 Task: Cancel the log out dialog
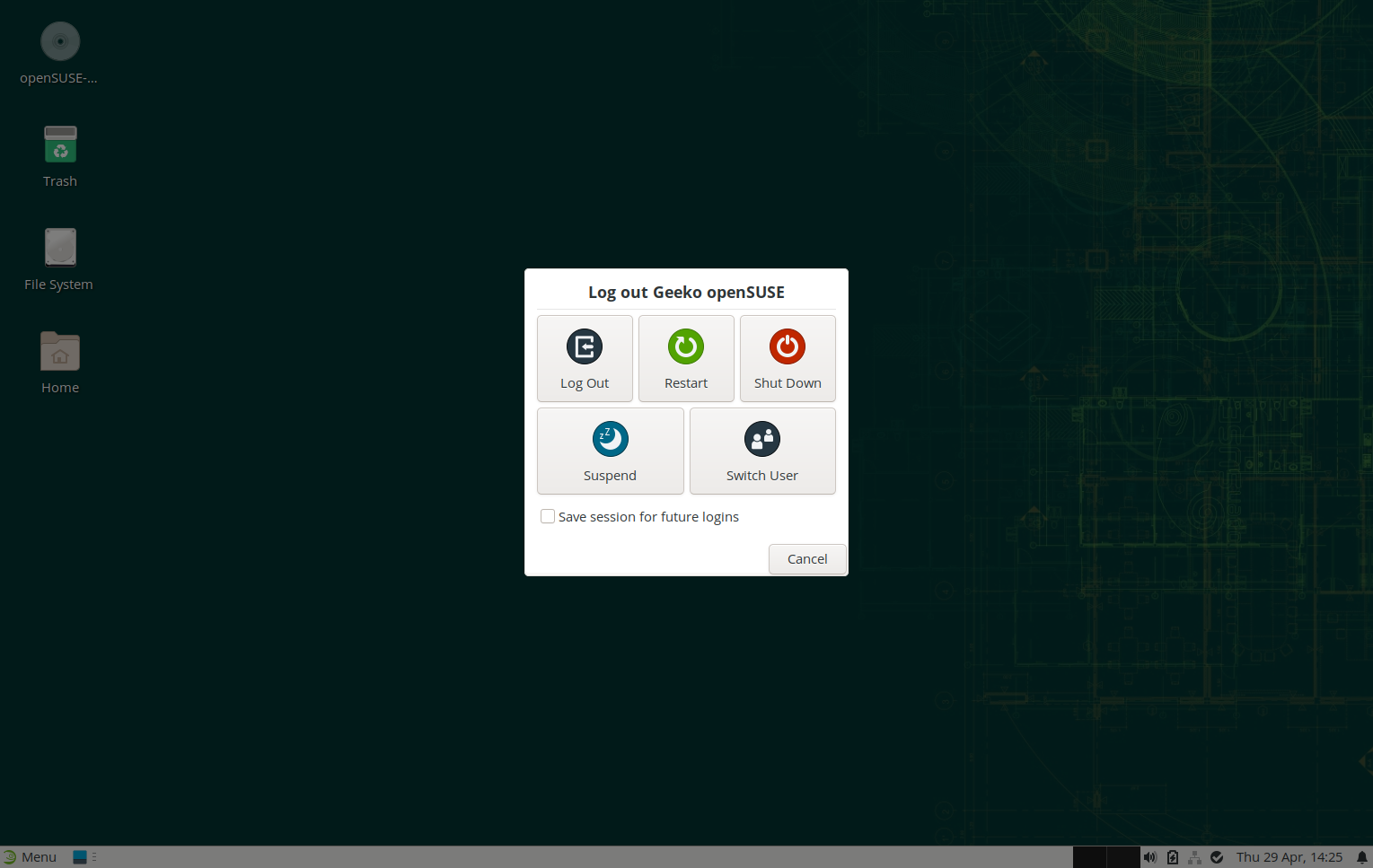coord(806,559)
